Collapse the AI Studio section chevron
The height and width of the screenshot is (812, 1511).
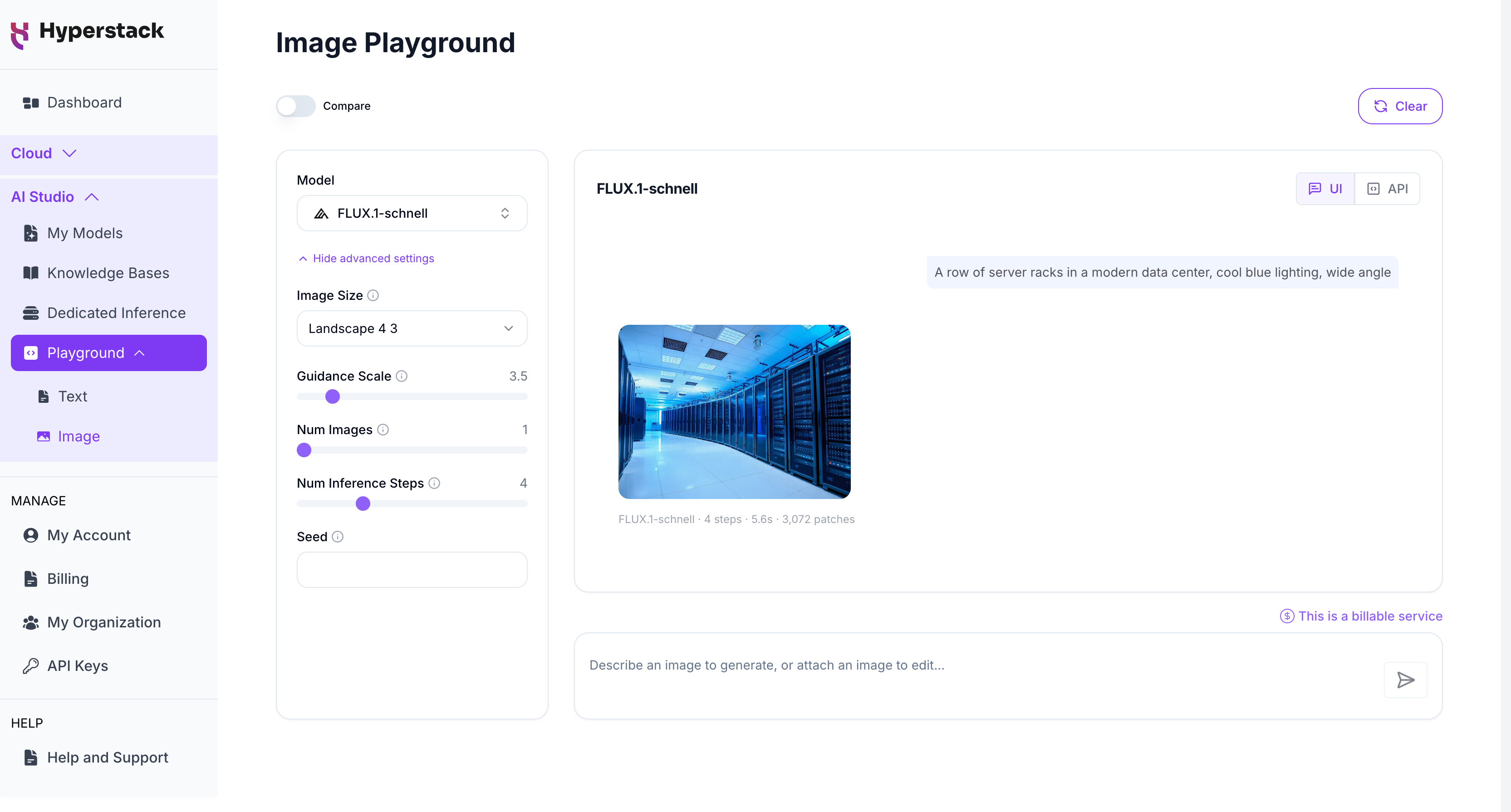point(92,197)
